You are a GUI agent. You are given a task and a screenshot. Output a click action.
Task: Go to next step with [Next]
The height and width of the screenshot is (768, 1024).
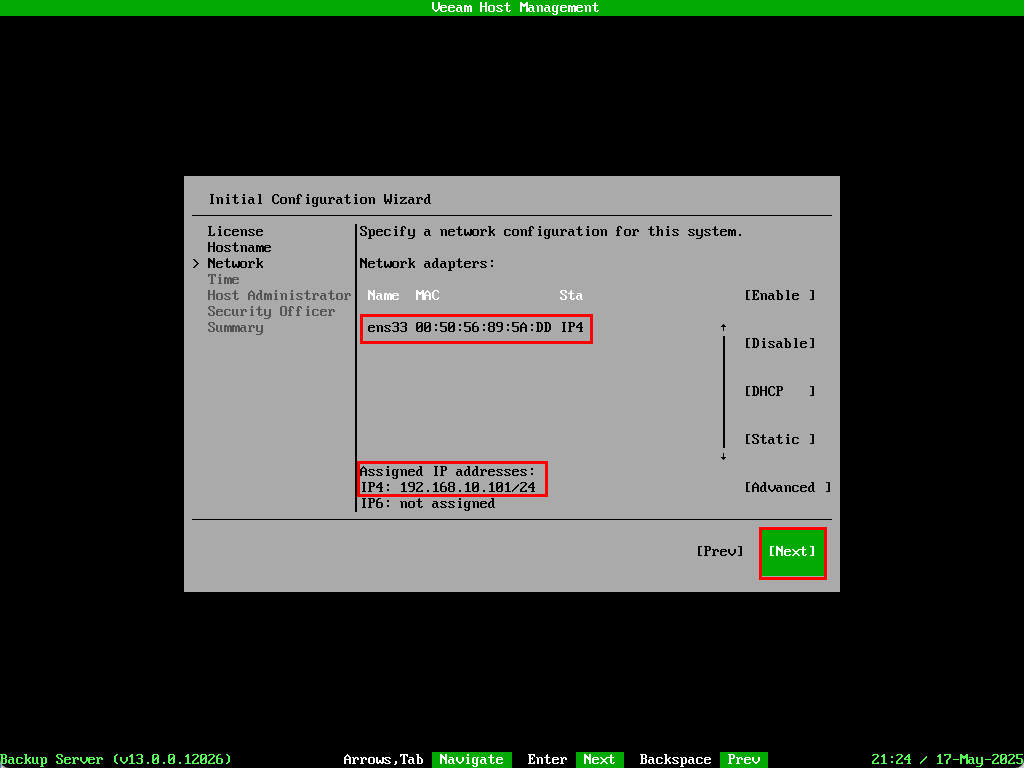pos(791,552)
